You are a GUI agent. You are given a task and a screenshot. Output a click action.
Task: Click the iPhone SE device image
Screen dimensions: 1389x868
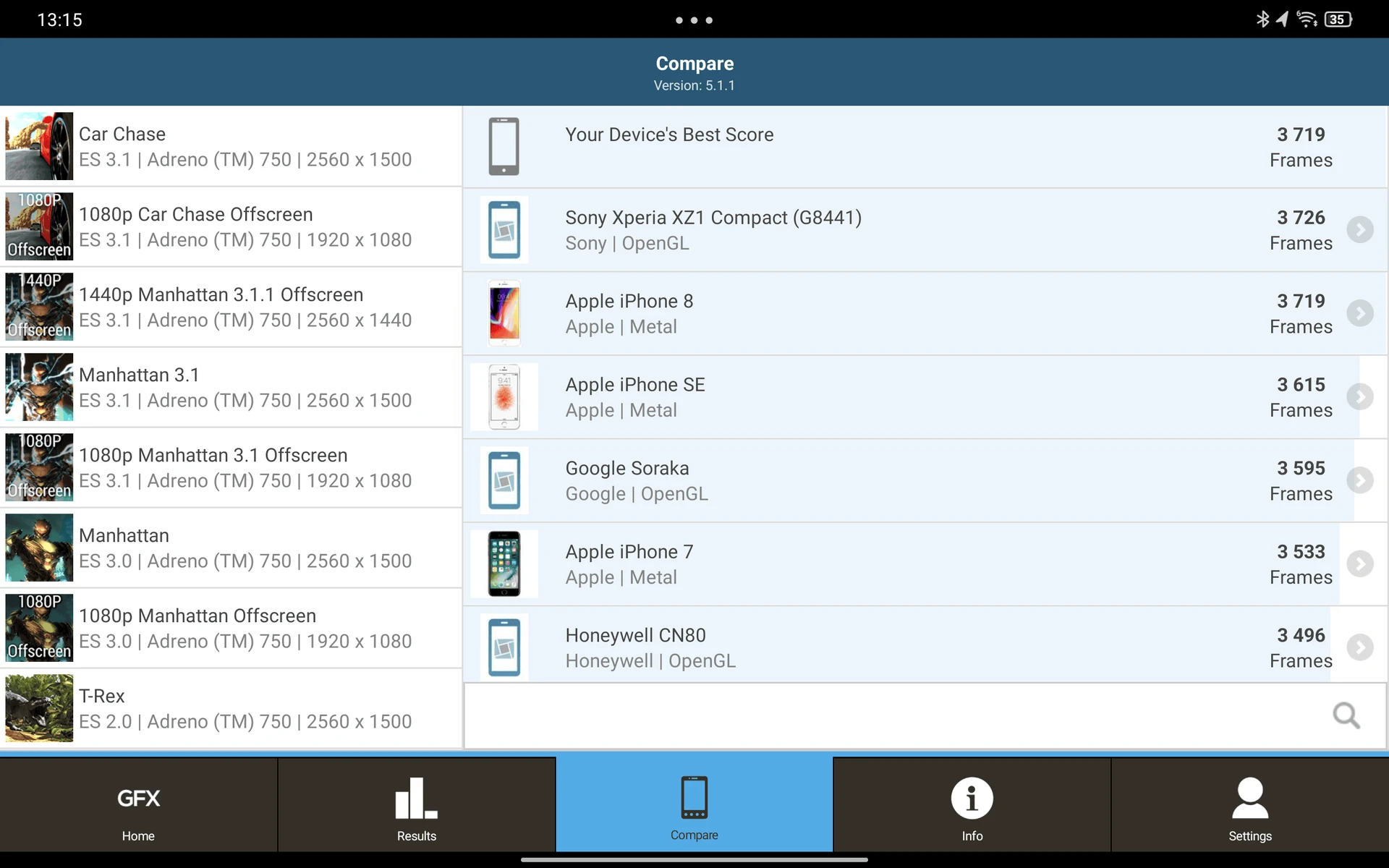pos(504,396)
